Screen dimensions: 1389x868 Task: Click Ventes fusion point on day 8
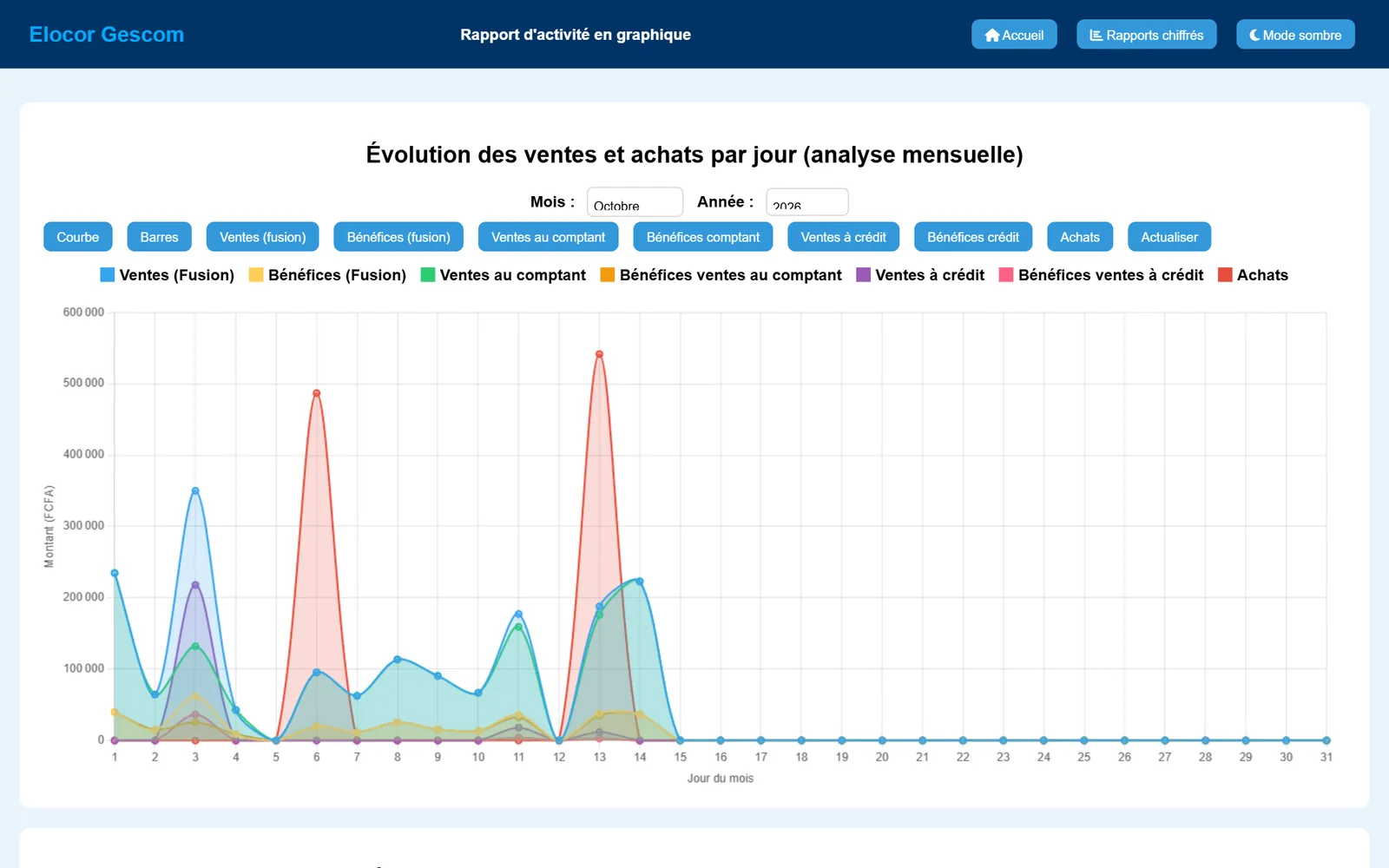pyautogui.click(x=398, y=660)
